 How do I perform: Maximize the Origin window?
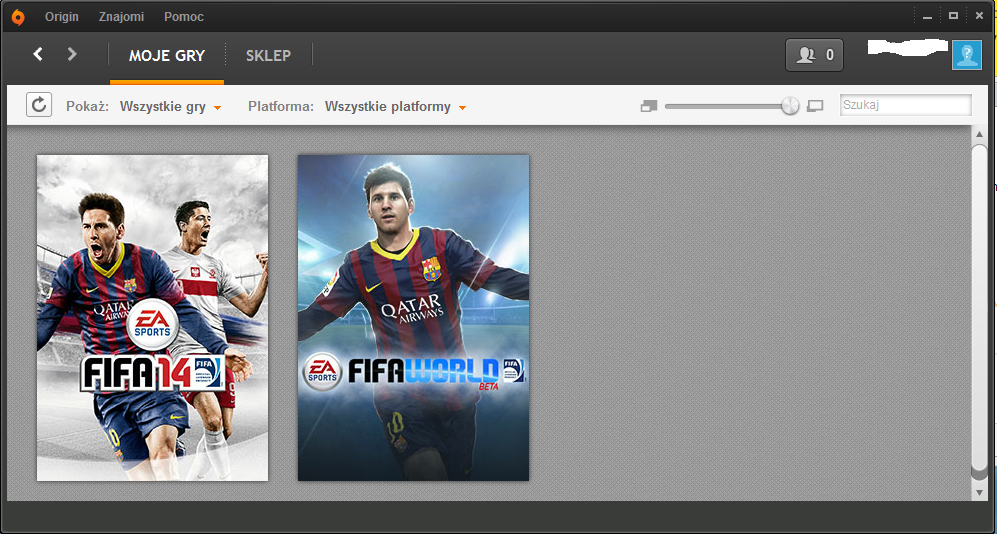[953, 17]
